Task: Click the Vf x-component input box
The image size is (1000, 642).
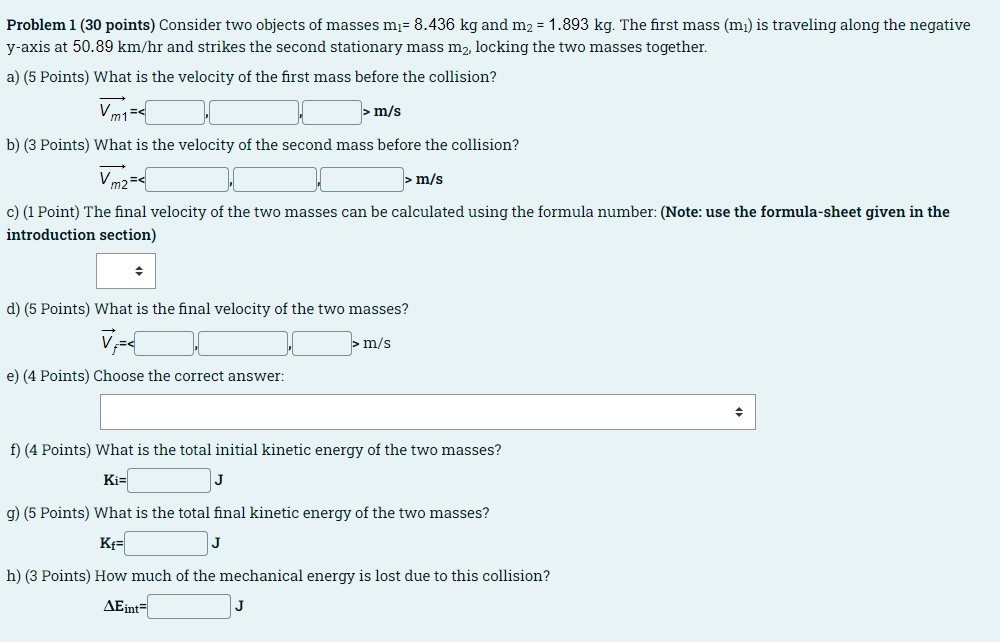Action: tap(163, 342)
